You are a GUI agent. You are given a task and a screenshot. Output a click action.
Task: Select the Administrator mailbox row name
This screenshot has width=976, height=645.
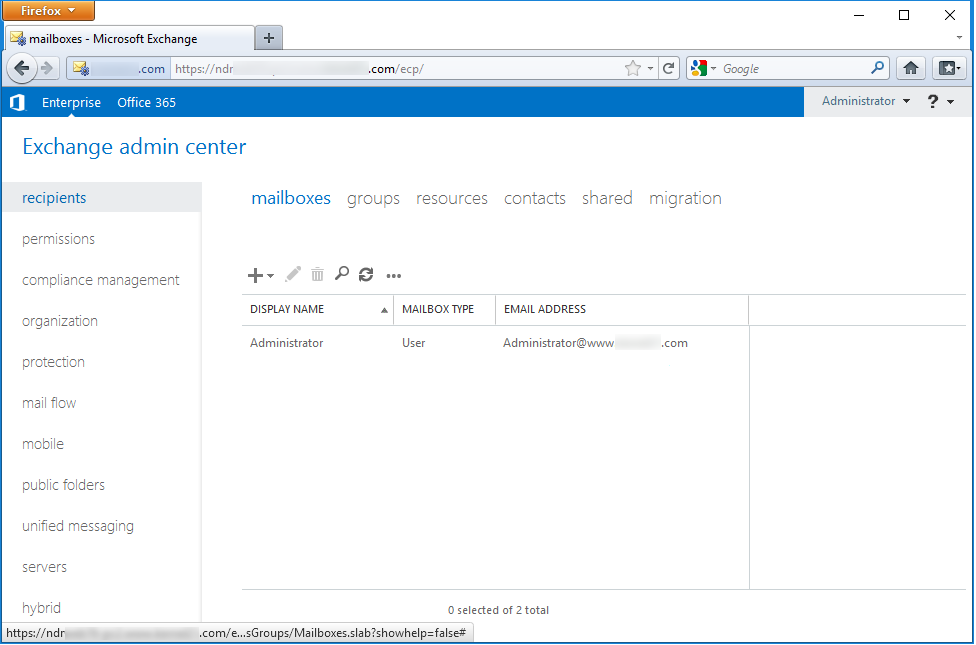point(286,343)
